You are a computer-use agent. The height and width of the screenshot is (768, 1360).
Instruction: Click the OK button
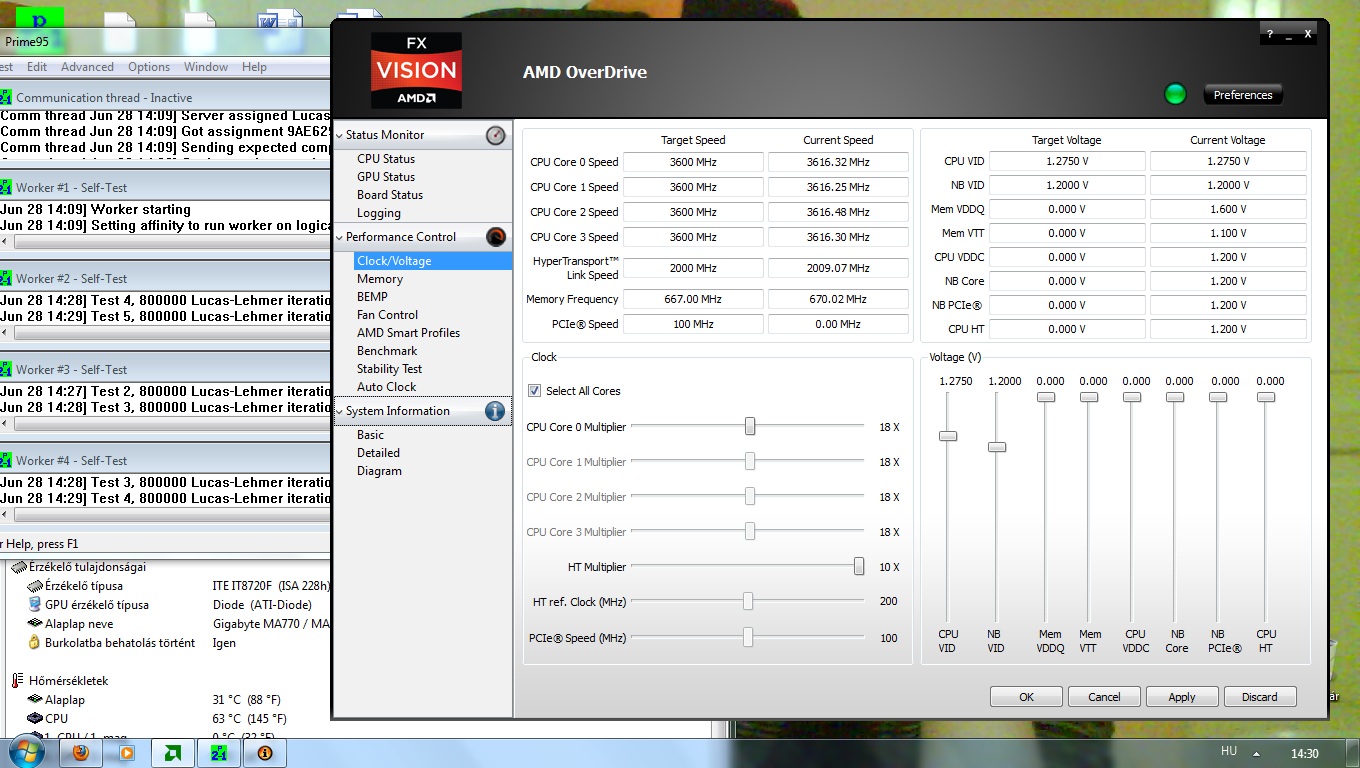tap(1026, 697)
